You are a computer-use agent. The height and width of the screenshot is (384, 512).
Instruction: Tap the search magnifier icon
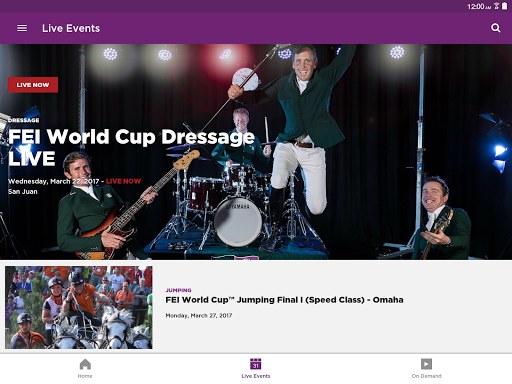[x=496, y=28]
